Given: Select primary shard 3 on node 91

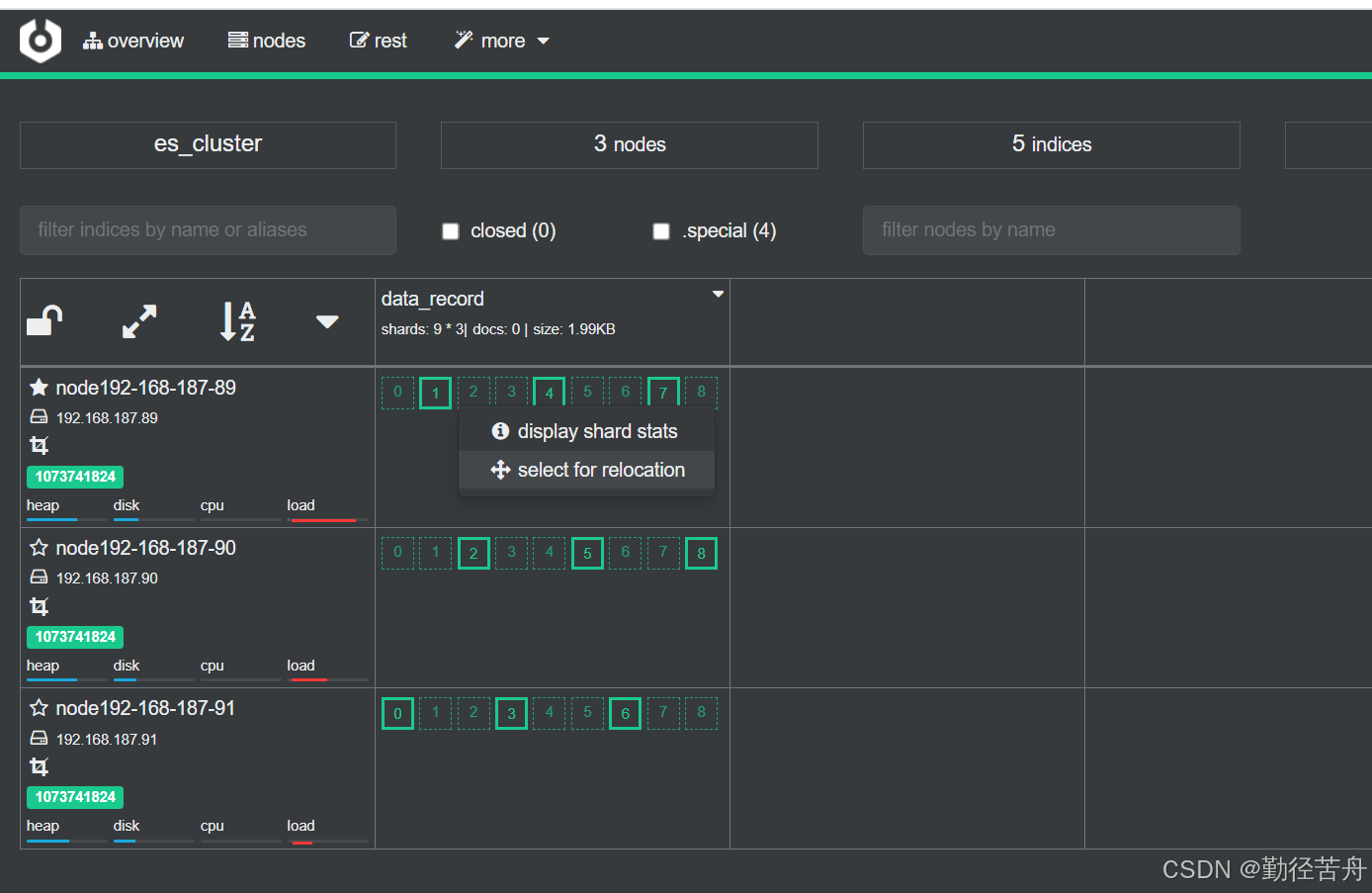Looking at the screenshot, I should point(511,713).
